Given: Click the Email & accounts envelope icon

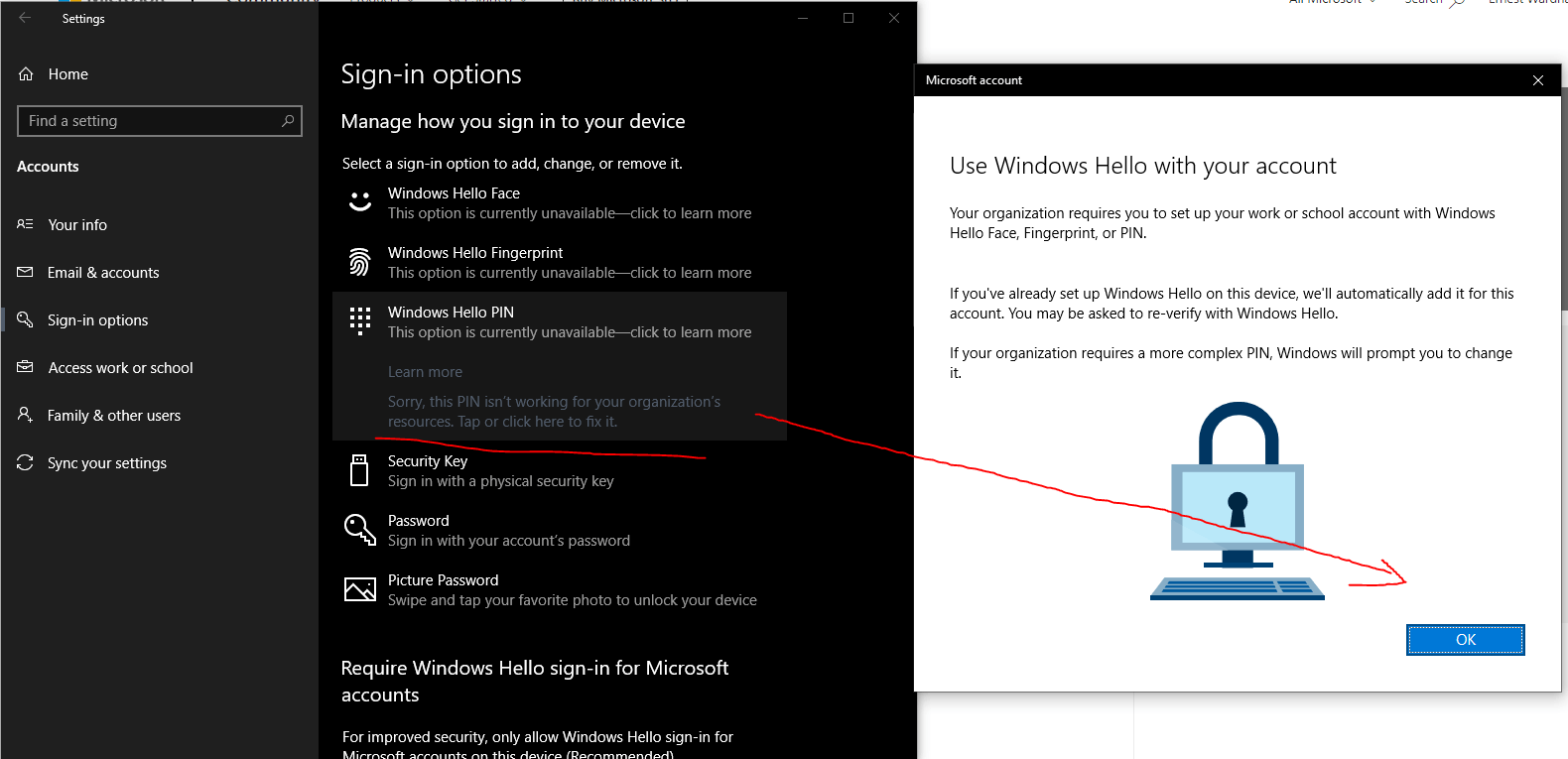Looking at the screenshot, I should click(26, 273).
